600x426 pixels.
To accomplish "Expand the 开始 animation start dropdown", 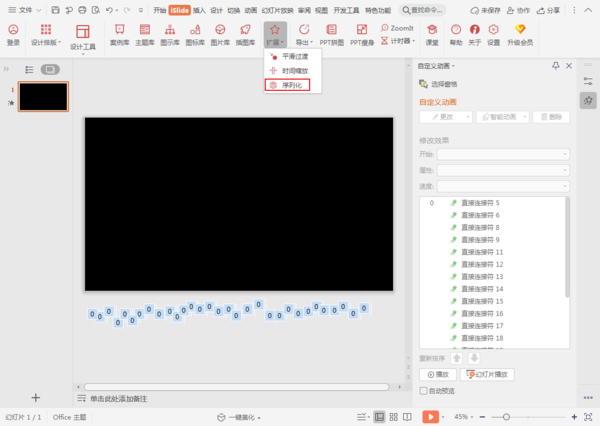I will coord(504,154).
